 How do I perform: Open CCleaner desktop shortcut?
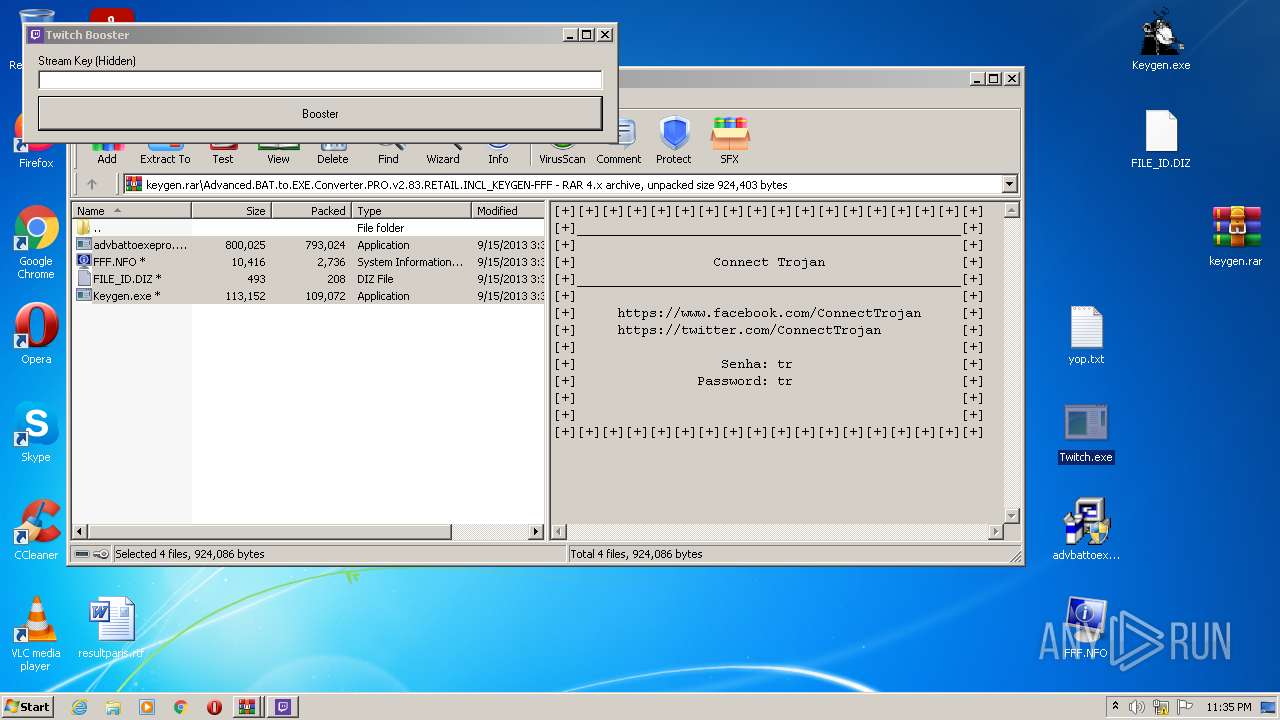click(36, 530)
